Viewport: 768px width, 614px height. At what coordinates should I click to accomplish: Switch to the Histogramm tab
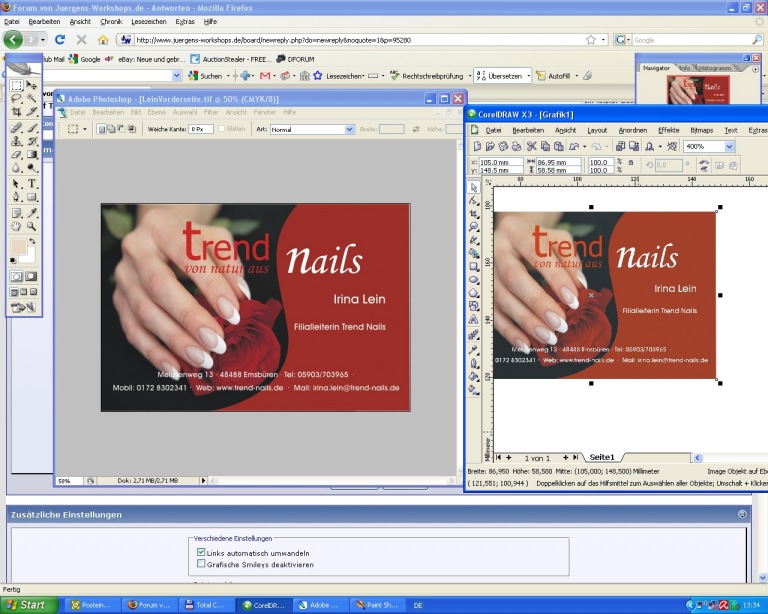coord(716,68)
